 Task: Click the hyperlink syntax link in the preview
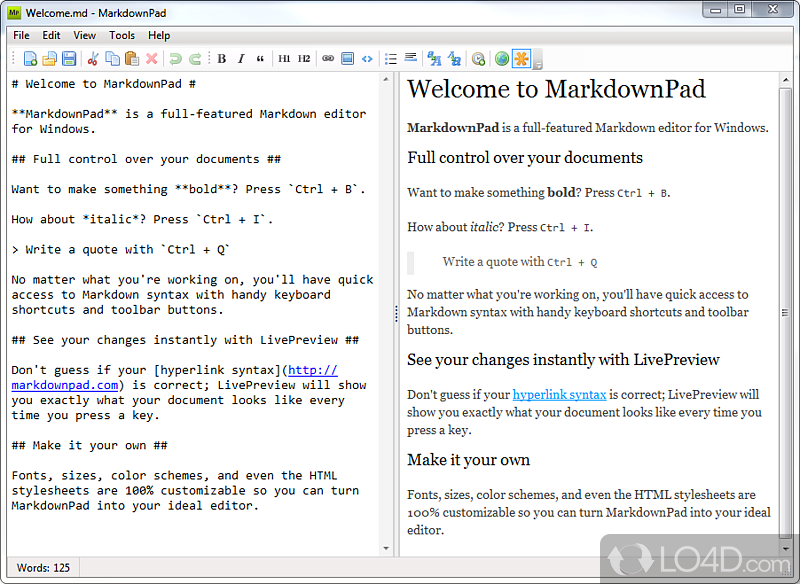tap(559, 394)
